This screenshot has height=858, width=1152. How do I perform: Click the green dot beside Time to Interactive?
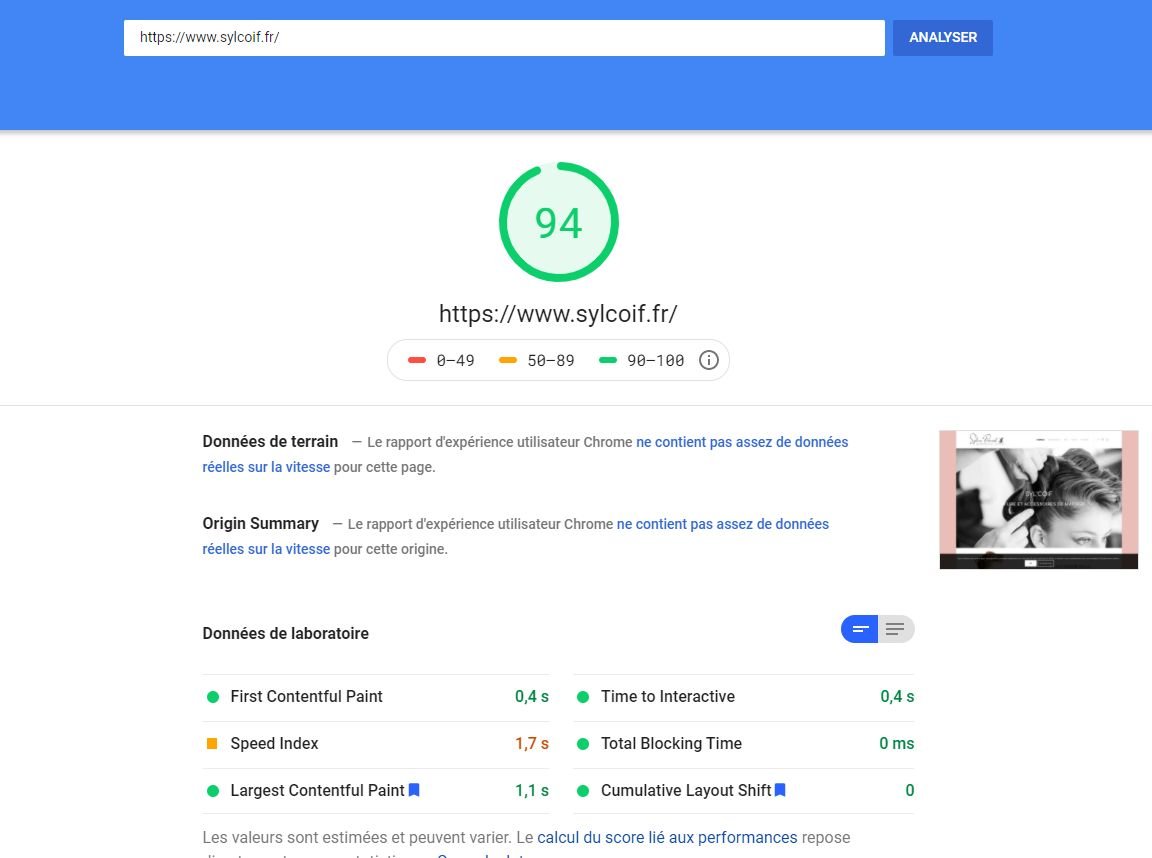(582, 697)
